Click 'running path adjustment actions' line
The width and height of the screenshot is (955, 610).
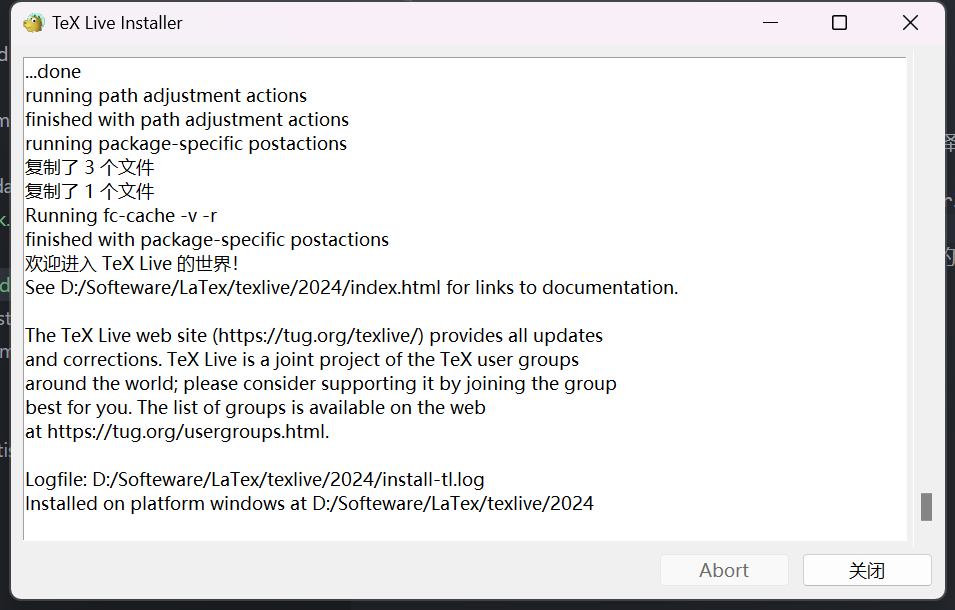click(166, 96)
